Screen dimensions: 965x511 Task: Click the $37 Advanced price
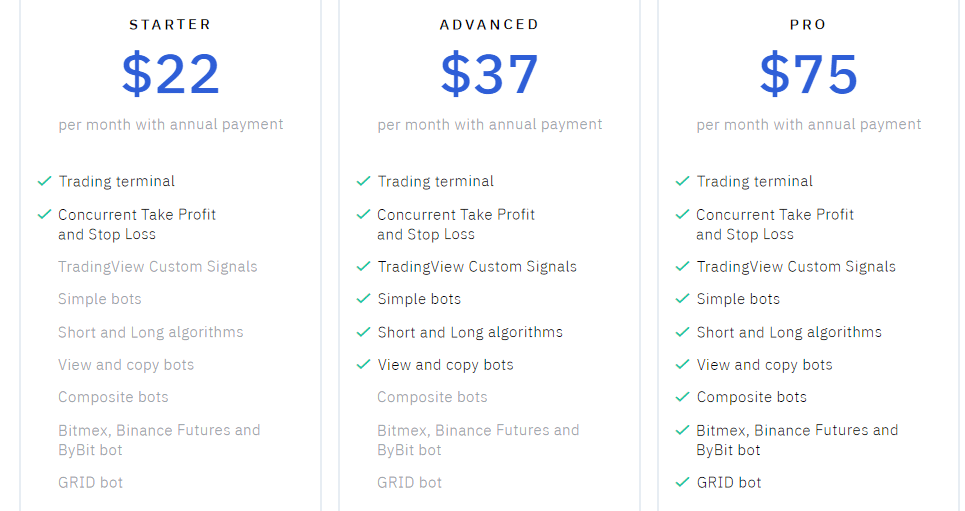point(489,74)
